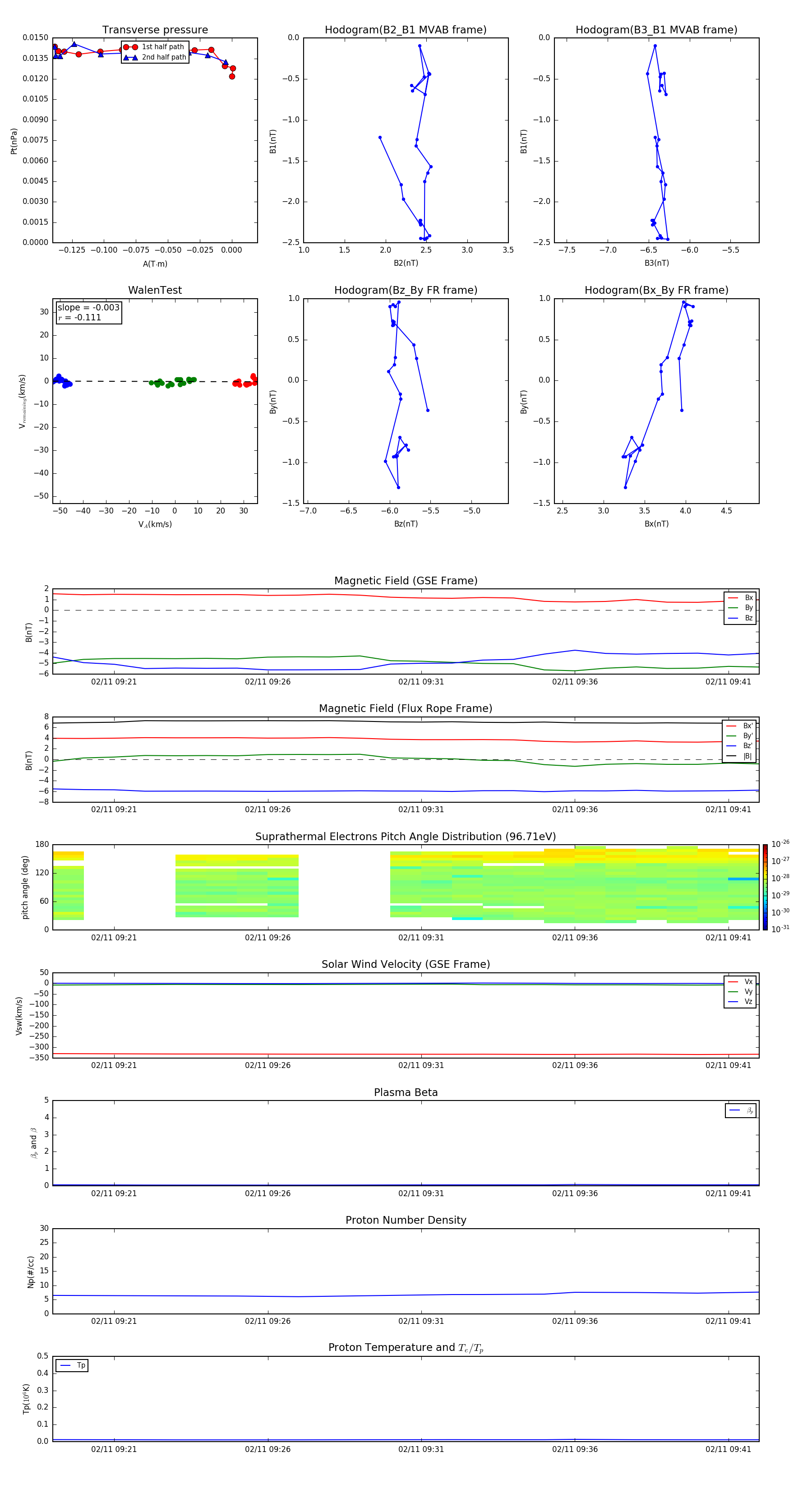Image resolution: width=812 pixels, height=1489 pixels.
Task: Click the '10^-31' colorbar tick label
Action: (781, 929)
